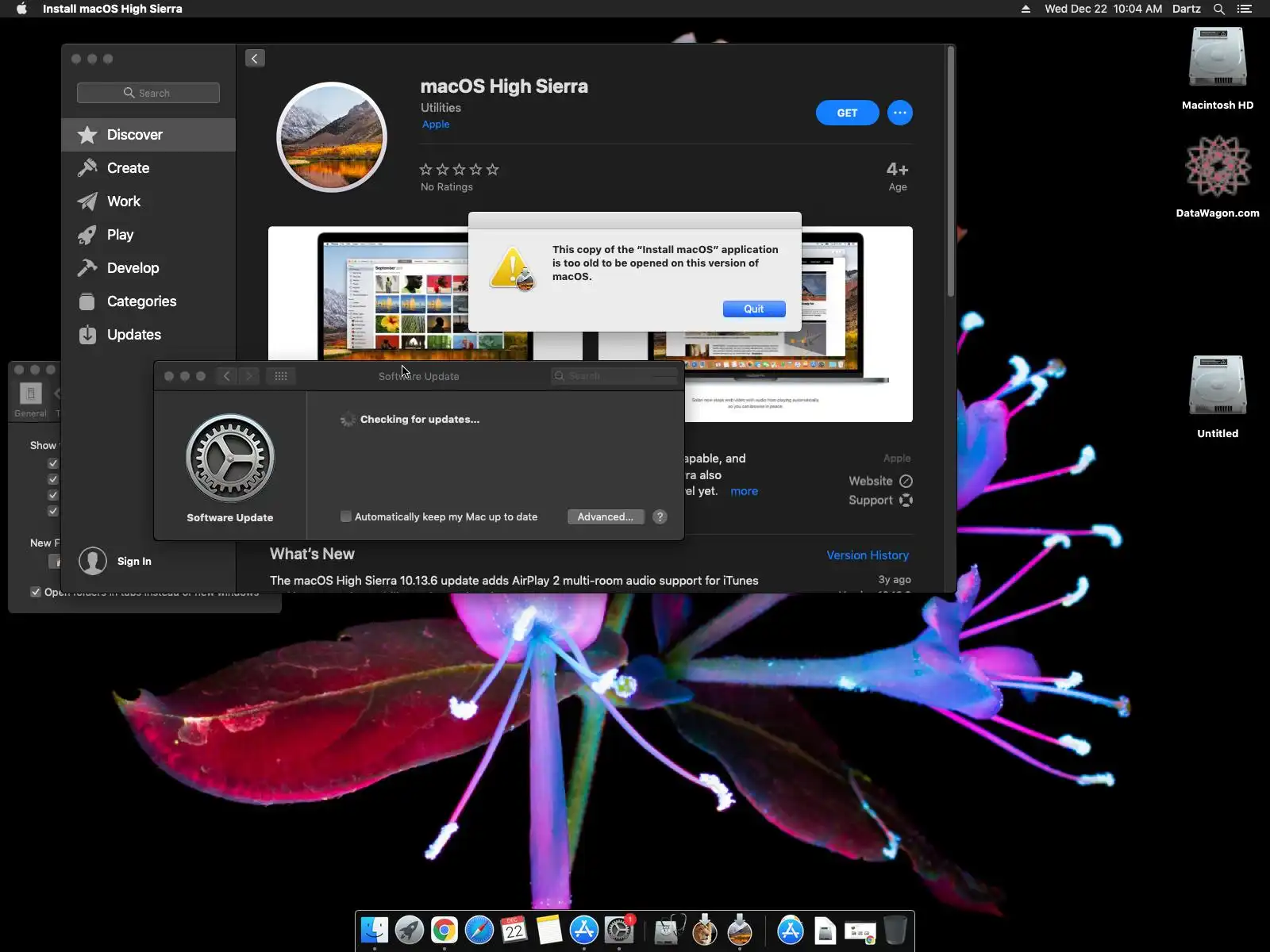Click the eject icon in the menu bar

tap(1026, 9)
